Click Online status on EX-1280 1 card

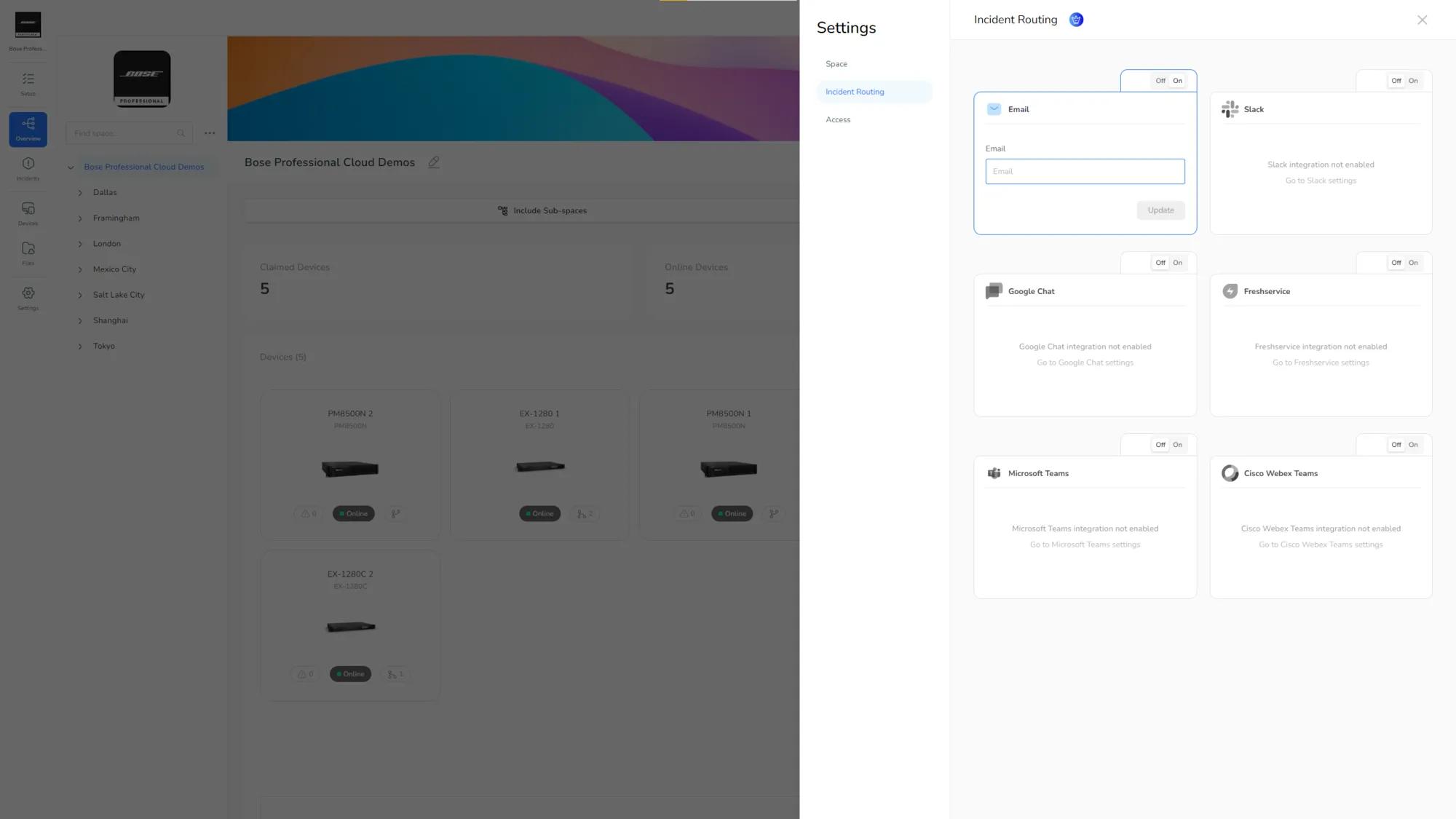540,514
